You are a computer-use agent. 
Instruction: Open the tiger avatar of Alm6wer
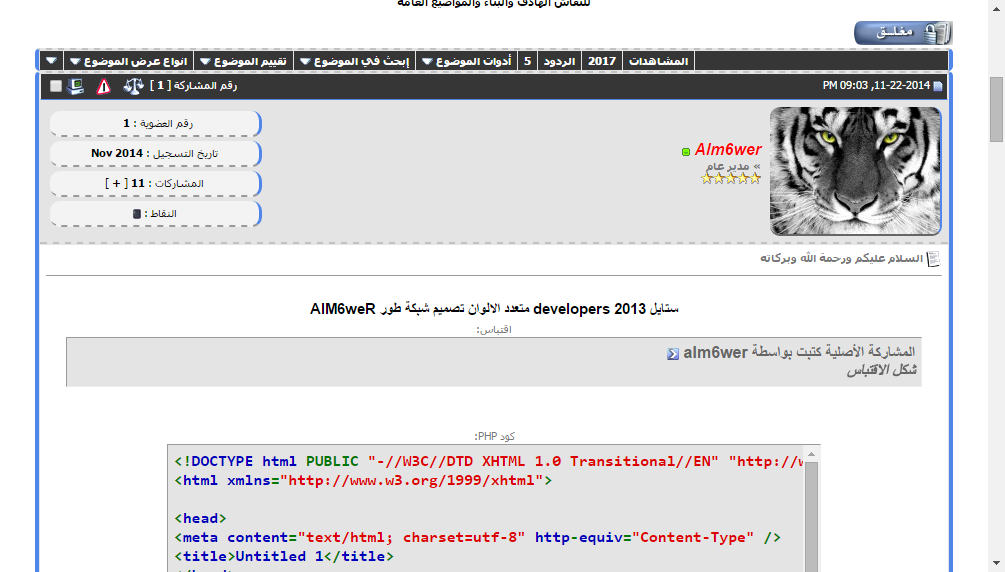click(856, 171)
